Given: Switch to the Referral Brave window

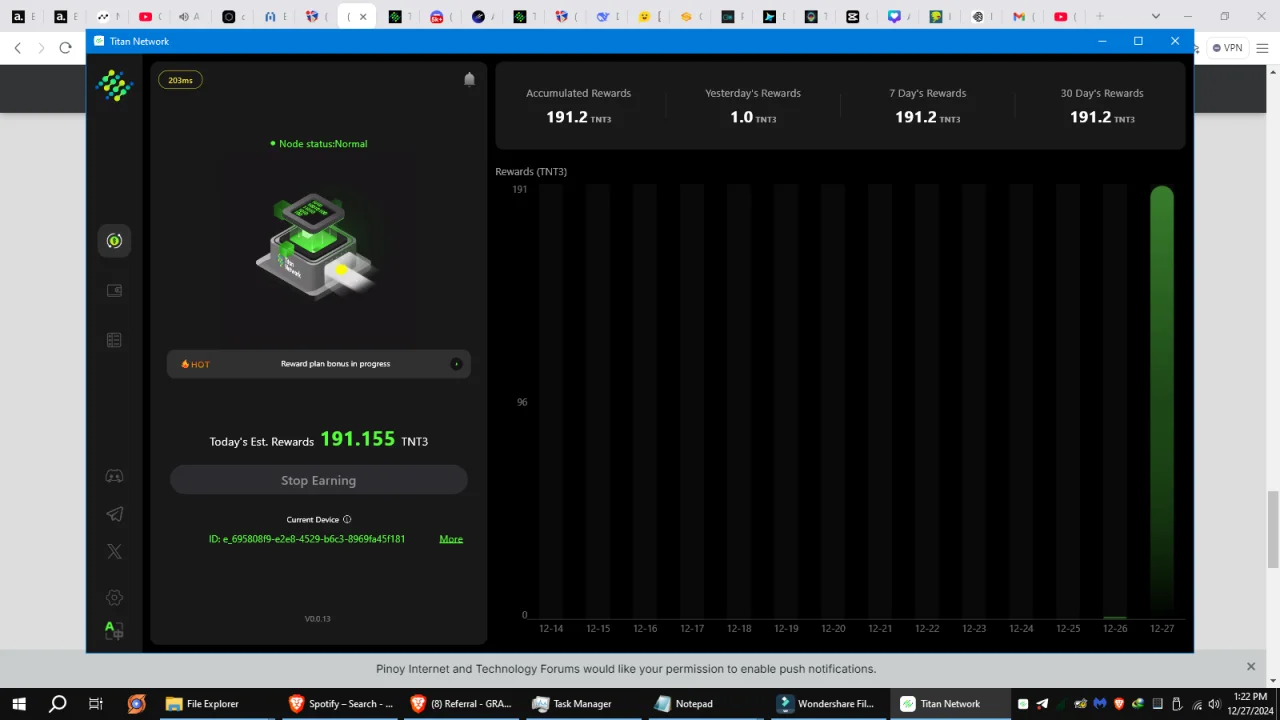Looking at the screenshot, I should click(461, 704).
